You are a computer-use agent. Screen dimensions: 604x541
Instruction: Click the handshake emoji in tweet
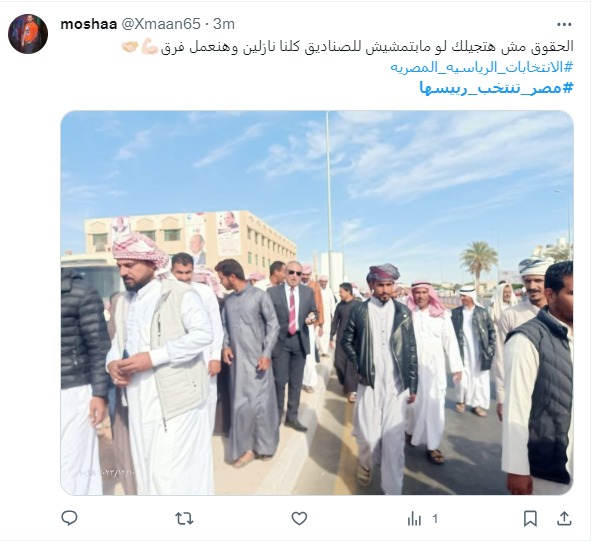click(x=130, y=47)
